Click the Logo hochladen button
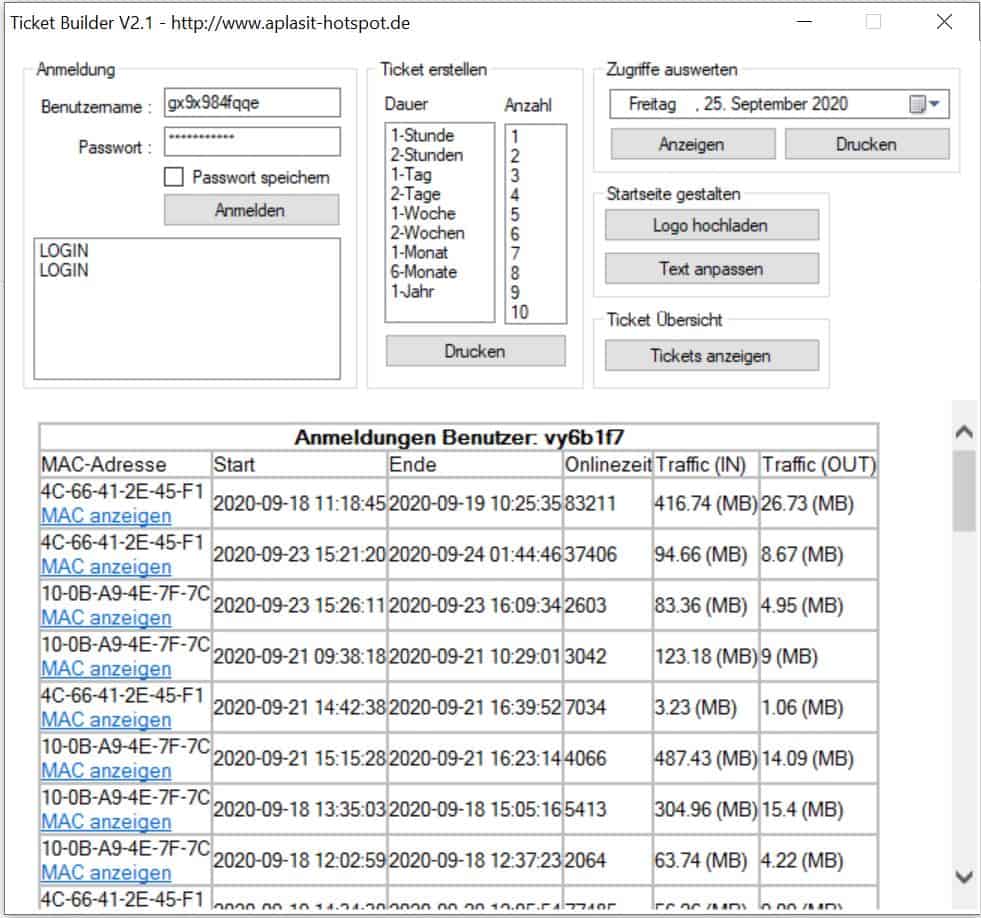 (x=712, y=225)
